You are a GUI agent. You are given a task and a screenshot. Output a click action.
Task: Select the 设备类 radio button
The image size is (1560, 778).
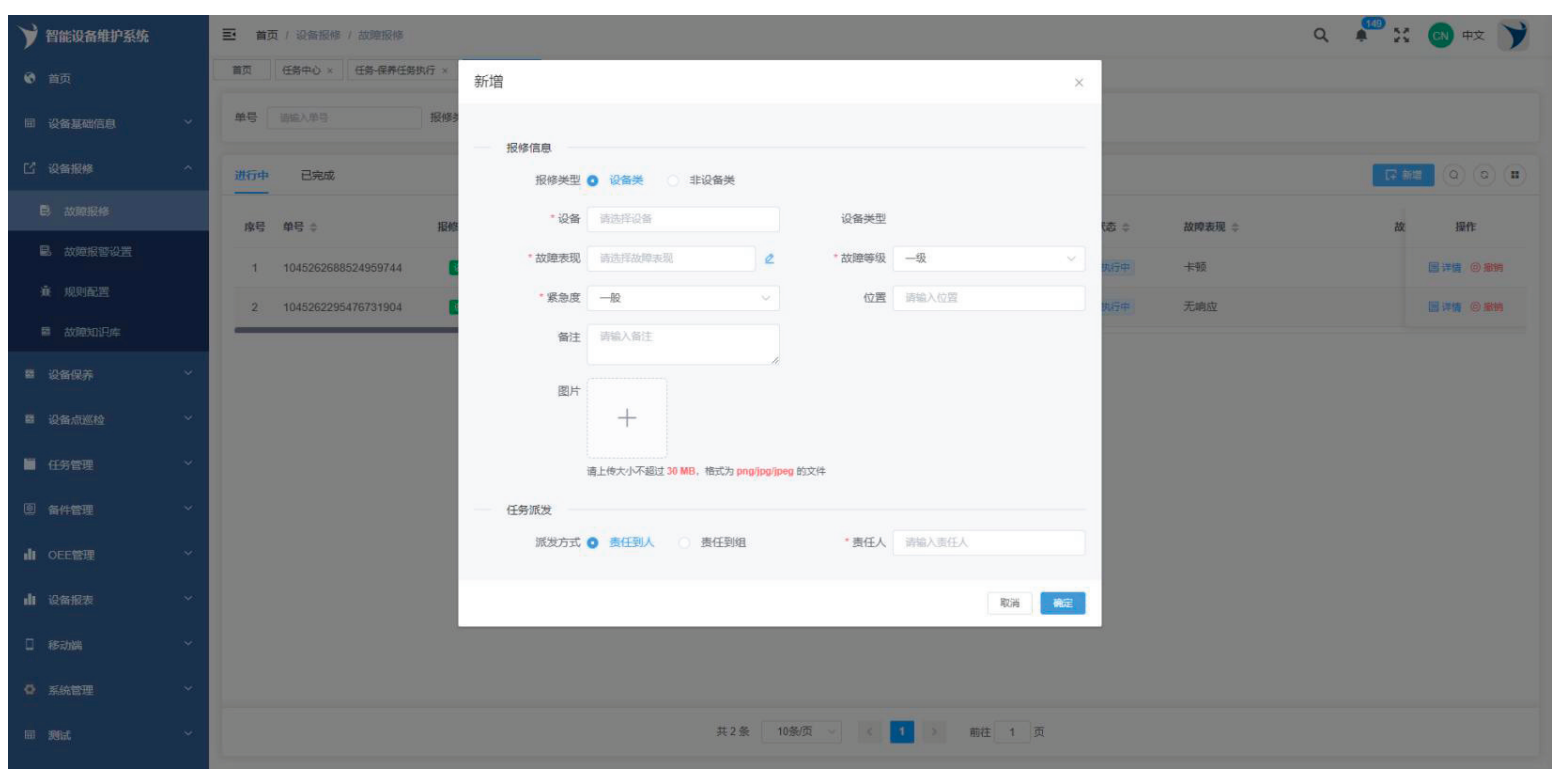tap(593, 181)
